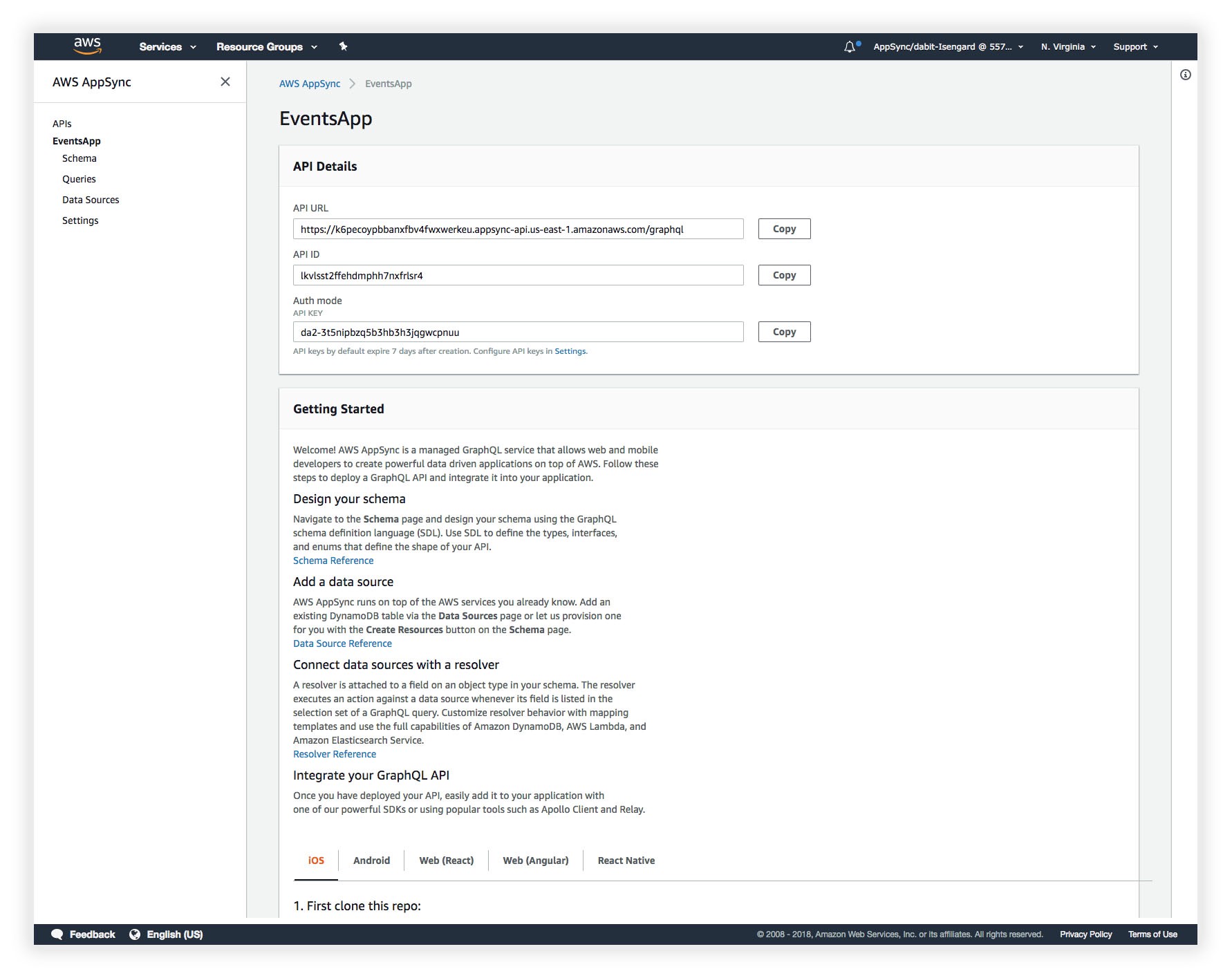Click EventsApp in the breadcrumb
Image resolution: width=1232 pixels, height=978 pixels.
point(389,84)
